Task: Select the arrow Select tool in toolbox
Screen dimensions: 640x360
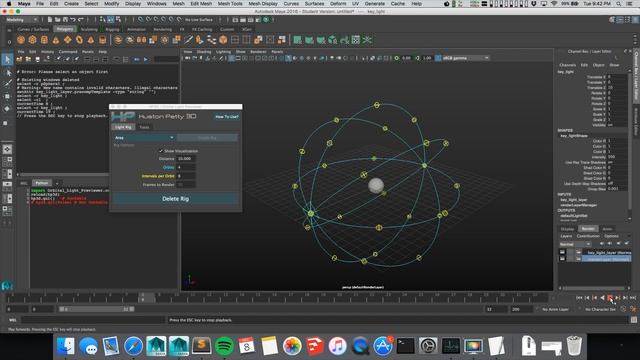Action: pyautogui.click(x=7, y=60)
